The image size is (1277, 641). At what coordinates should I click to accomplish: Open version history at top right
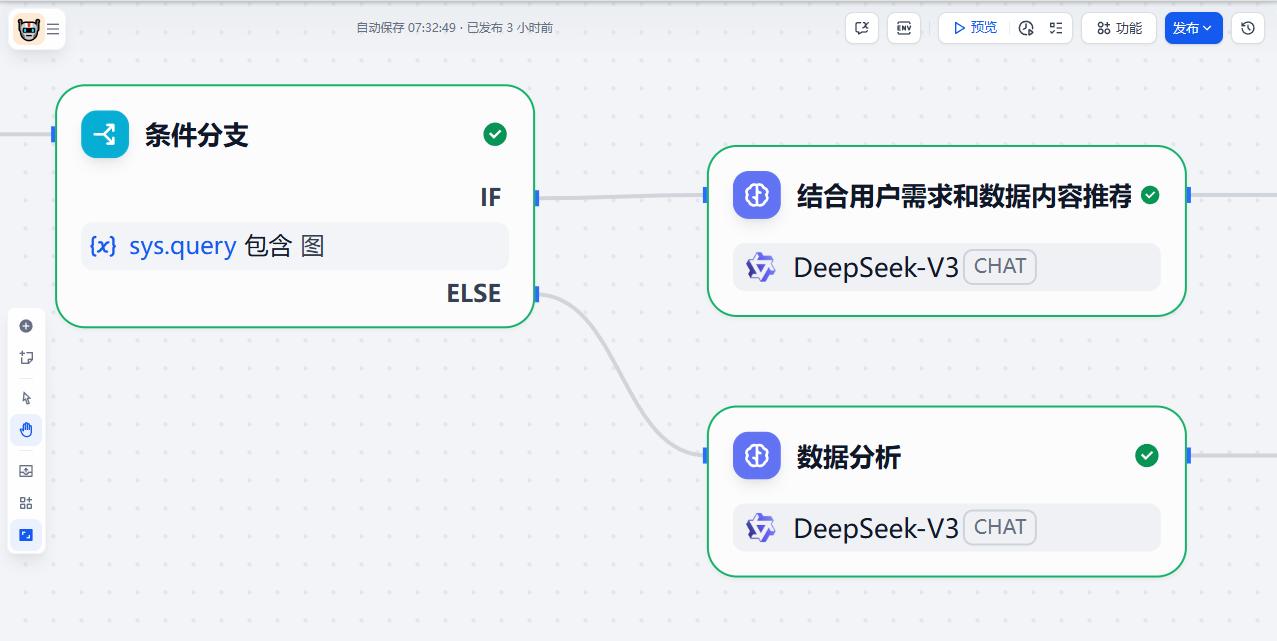tap(1248, 28)
